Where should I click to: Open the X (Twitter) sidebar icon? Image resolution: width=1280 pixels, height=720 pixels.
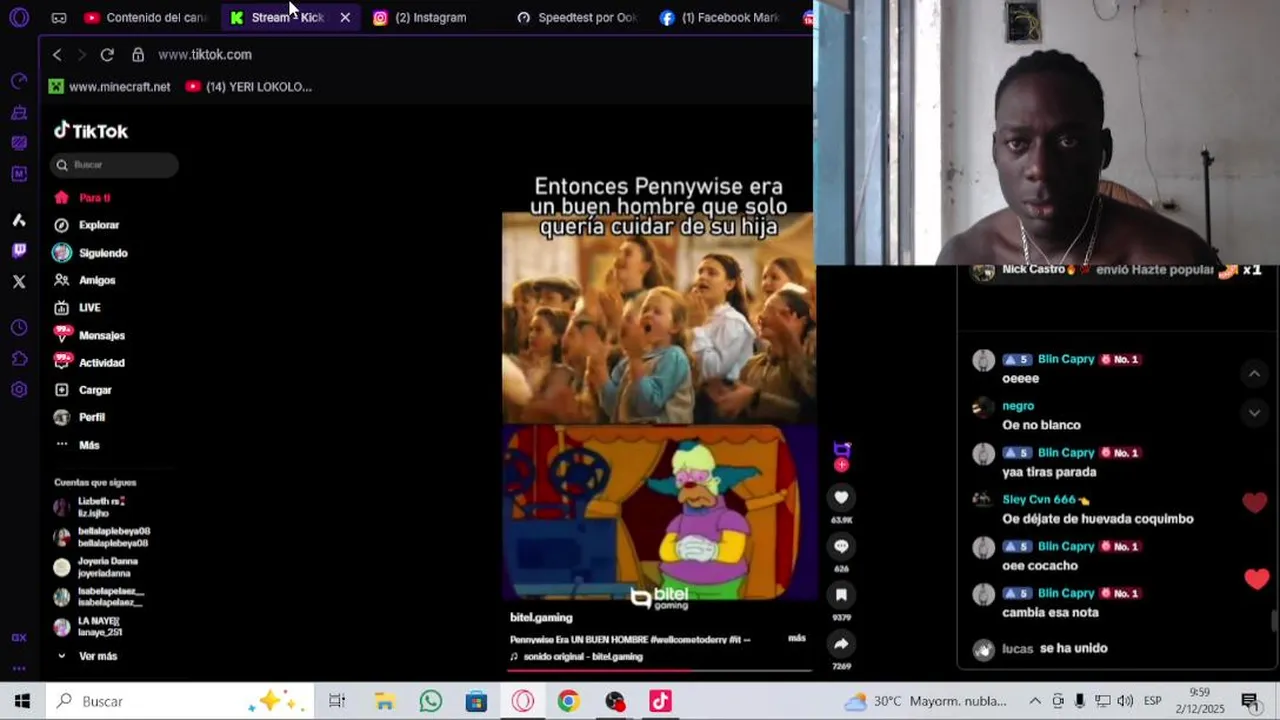pyautogui.click(x=19, y=282)
